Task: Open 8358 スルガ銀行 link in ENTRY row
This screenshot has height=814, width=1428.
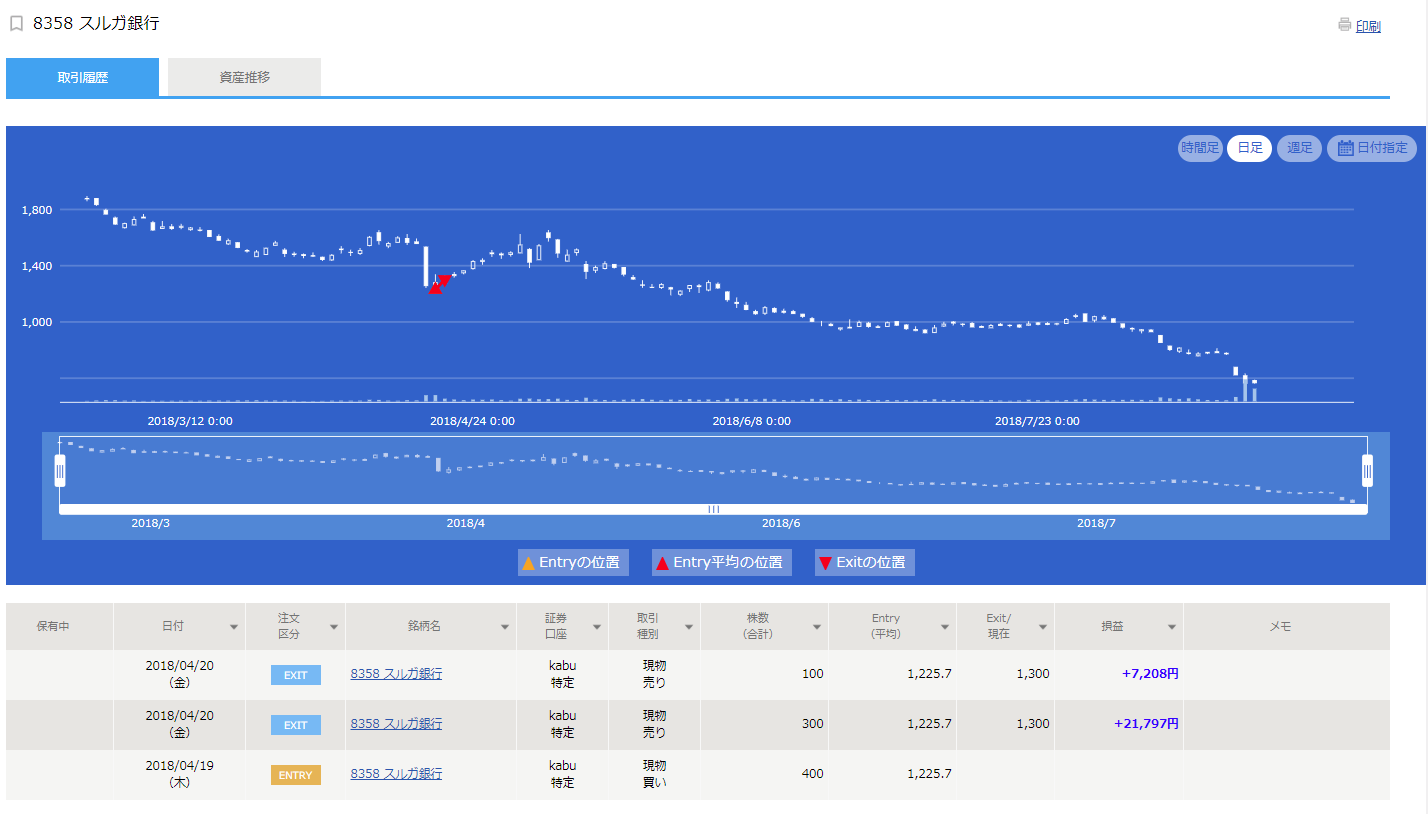Action: pos(396,774)
